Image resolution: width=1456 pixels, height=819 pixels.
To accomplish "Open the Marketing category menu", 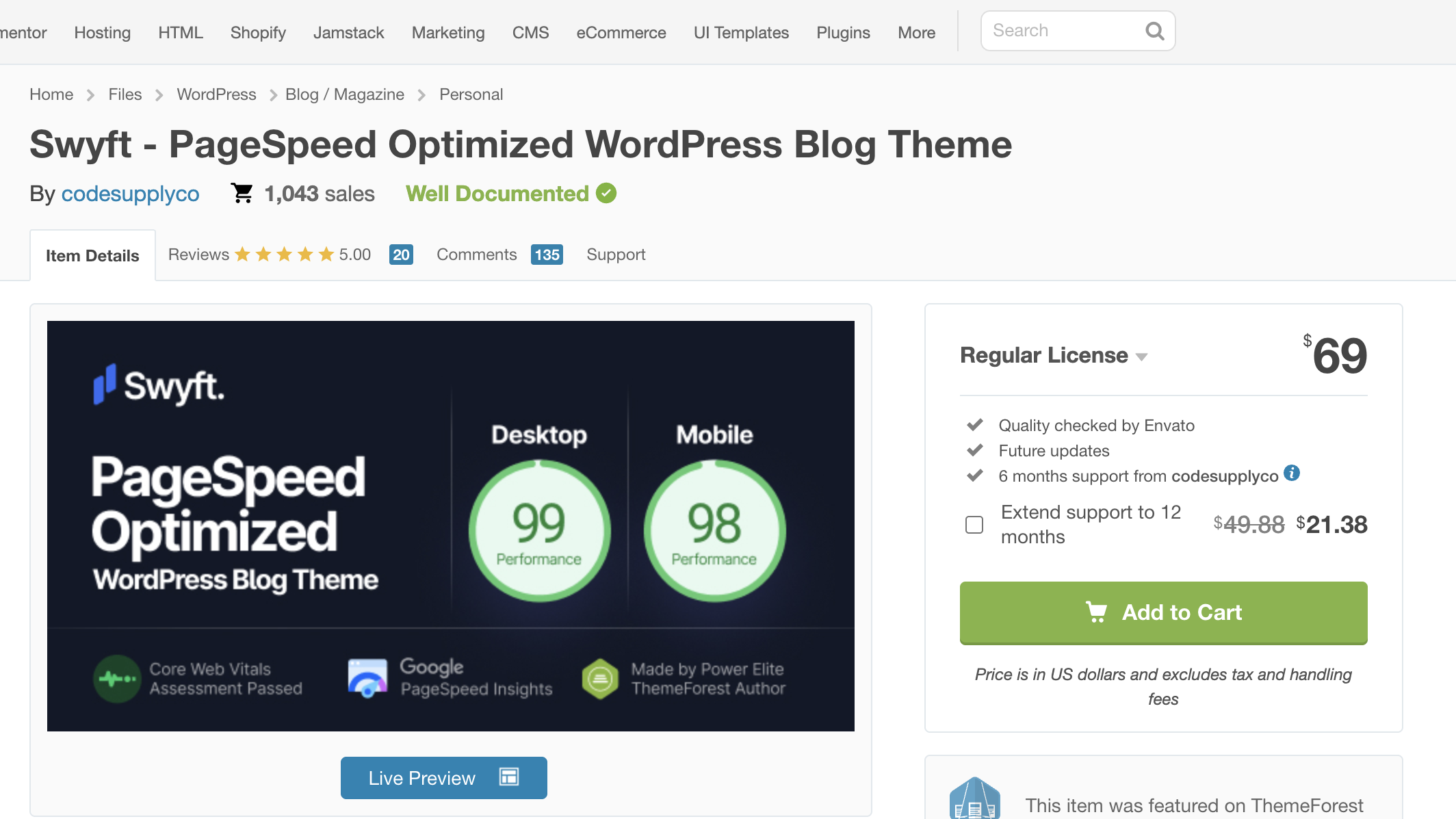I will pos(448,32).
